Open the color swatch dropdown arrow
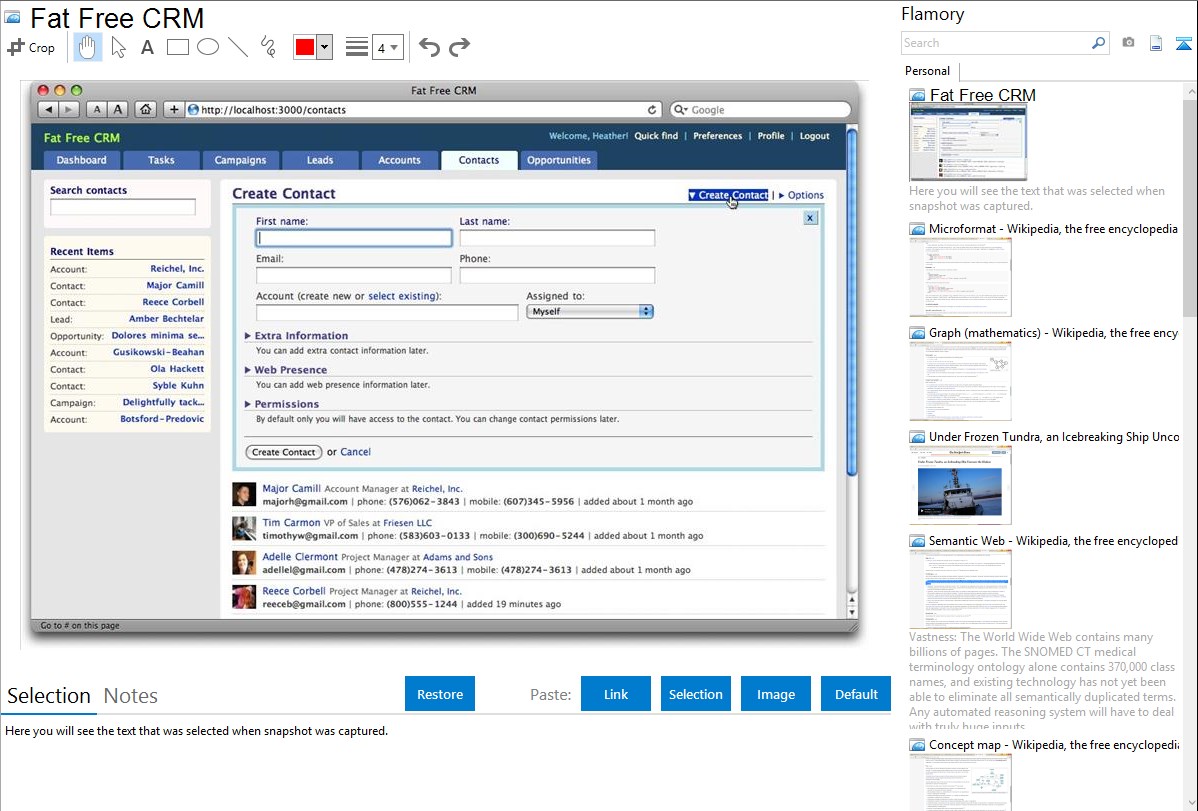Screen dimensions: 1198x811 point(325,47)
